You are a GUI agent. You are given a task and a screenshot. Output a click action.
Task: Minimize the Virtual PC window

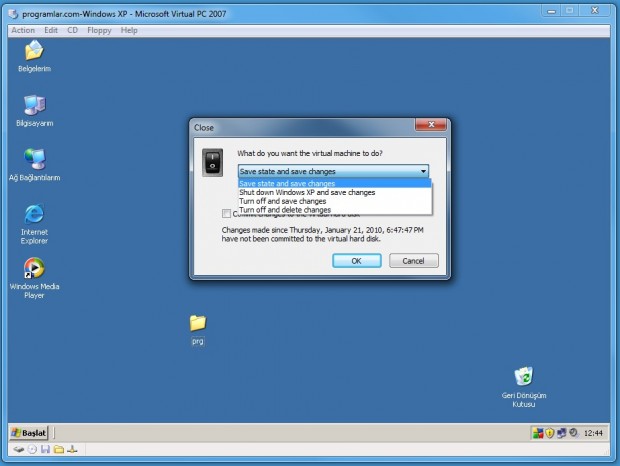[551, 11]
